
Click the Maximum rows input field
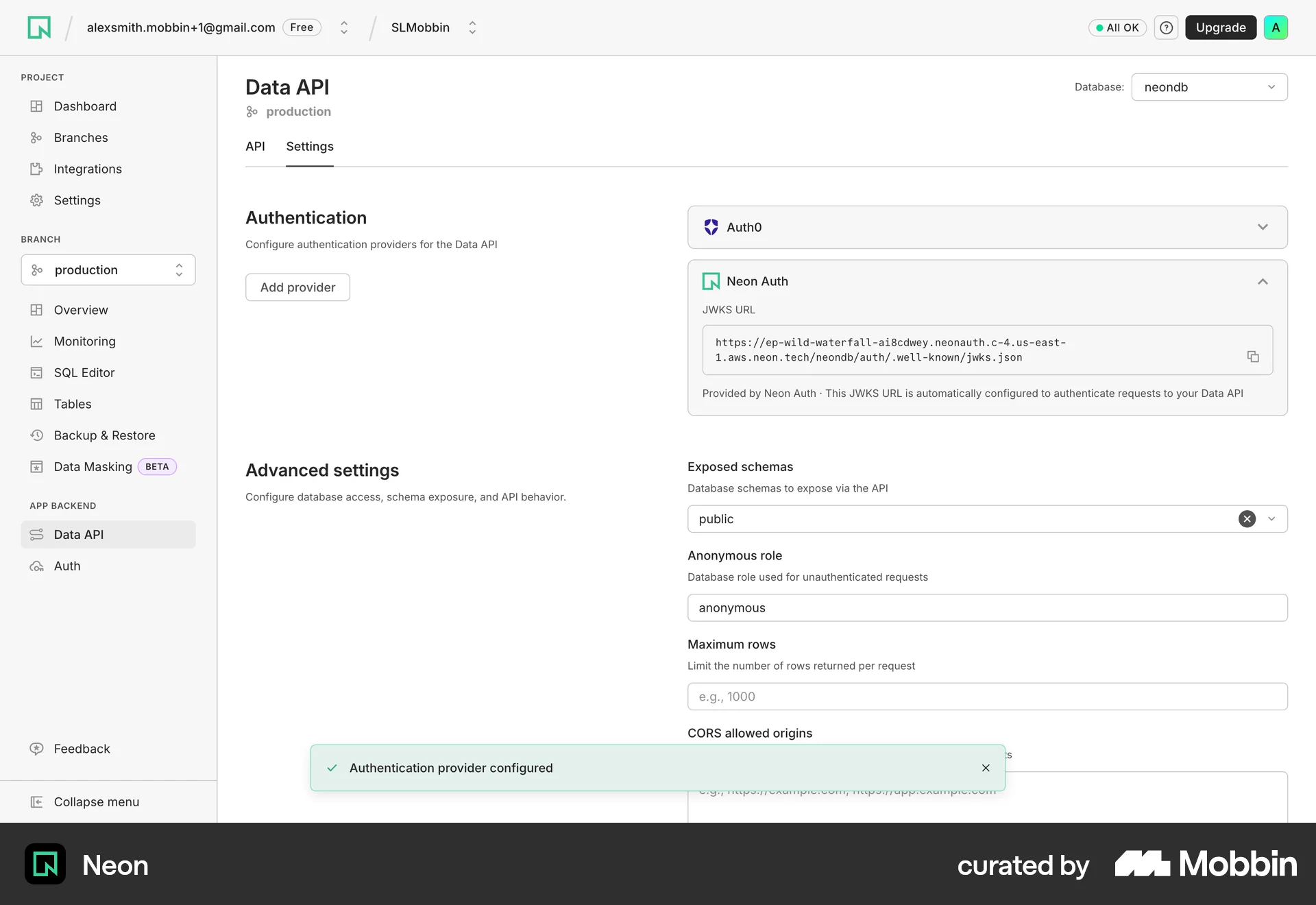click(x=987, y=697)
